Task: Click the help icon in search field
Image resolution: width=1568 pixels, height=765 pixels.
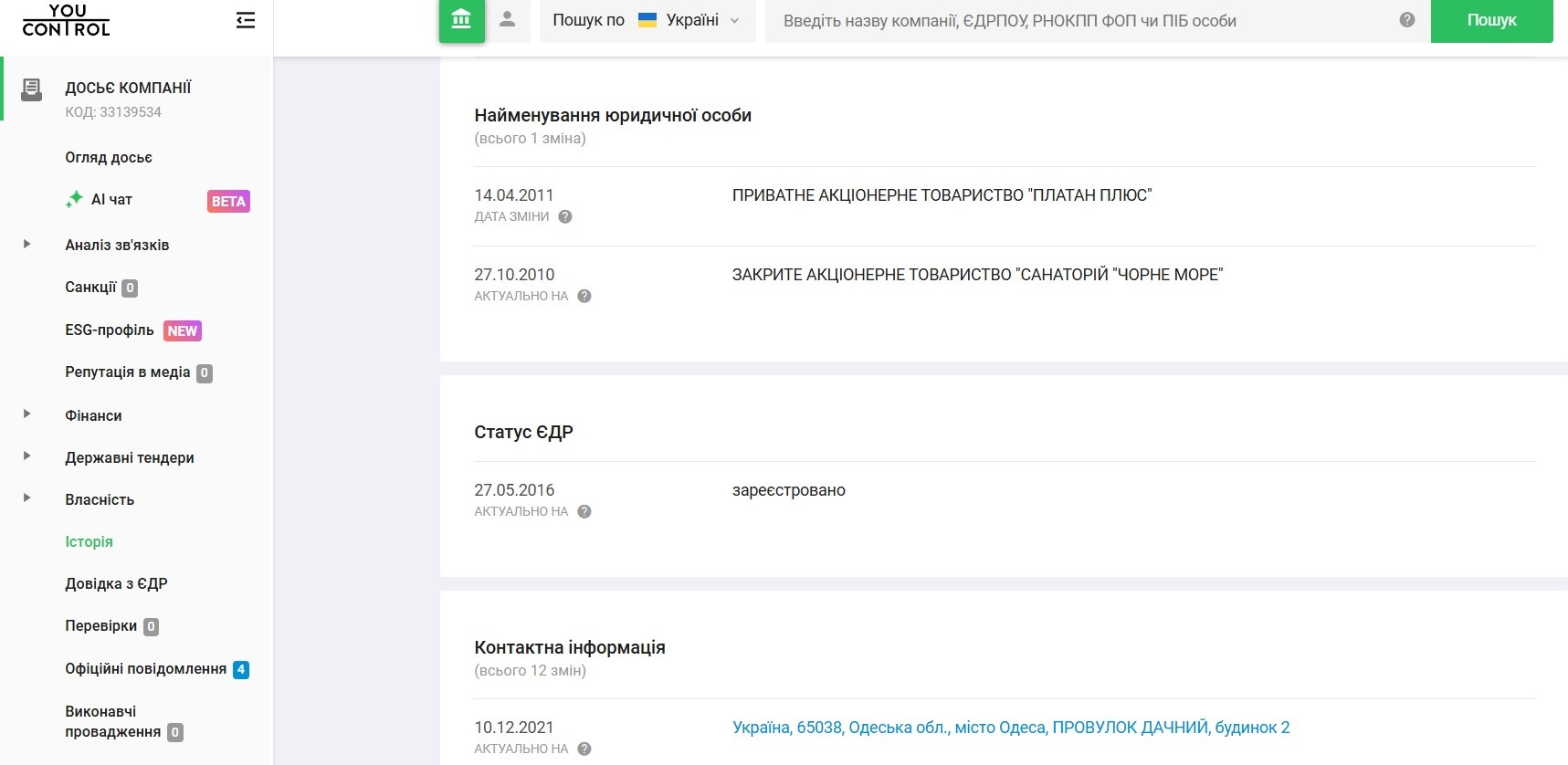Action: (1406, 20)
